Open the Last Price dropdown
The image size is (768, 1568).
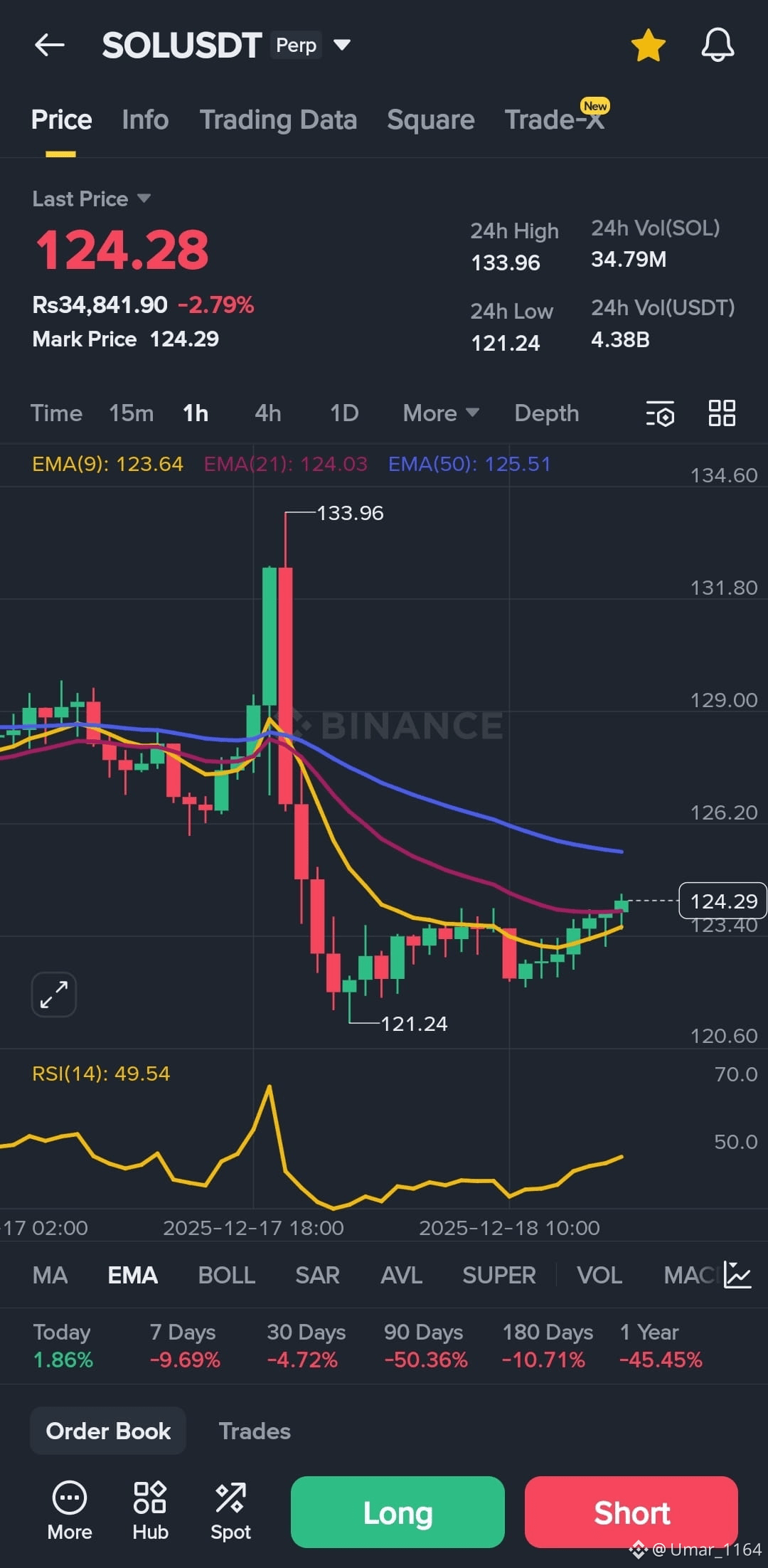91,198
